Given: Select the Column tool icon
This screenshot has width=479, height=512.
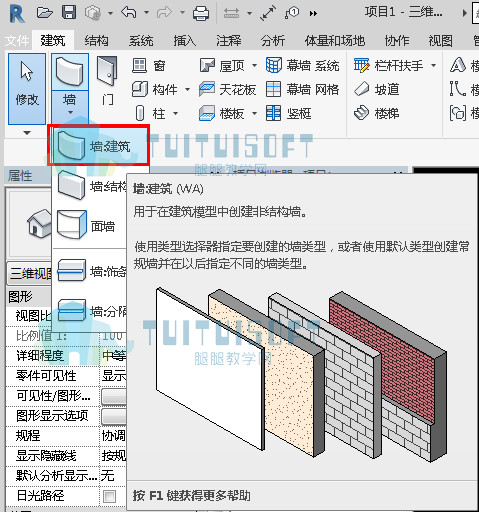Looking at the screenshot, I should click(x=140, y=113).
